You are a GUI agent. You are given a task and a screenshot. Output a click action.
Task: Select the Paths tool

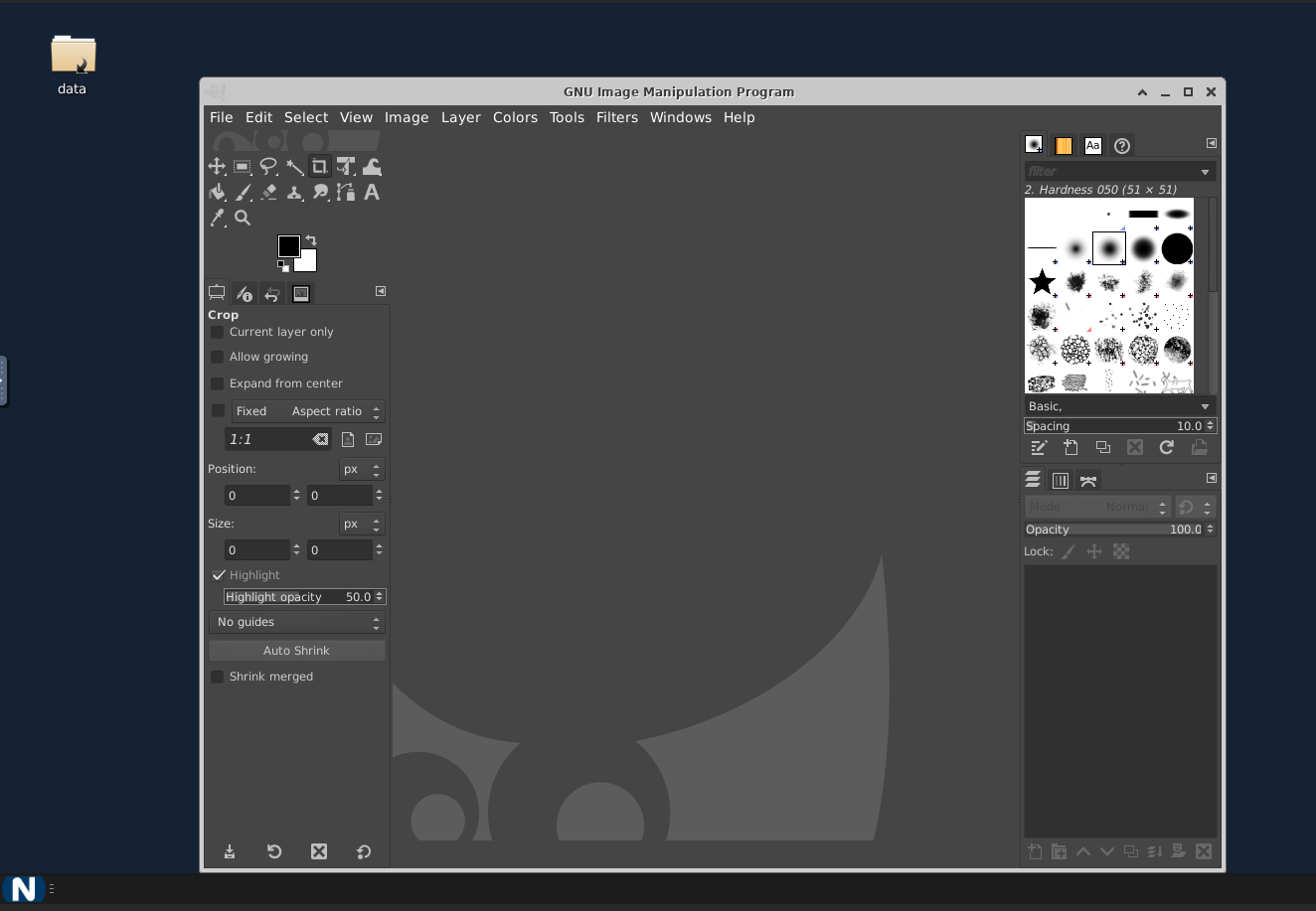(346, 193)
